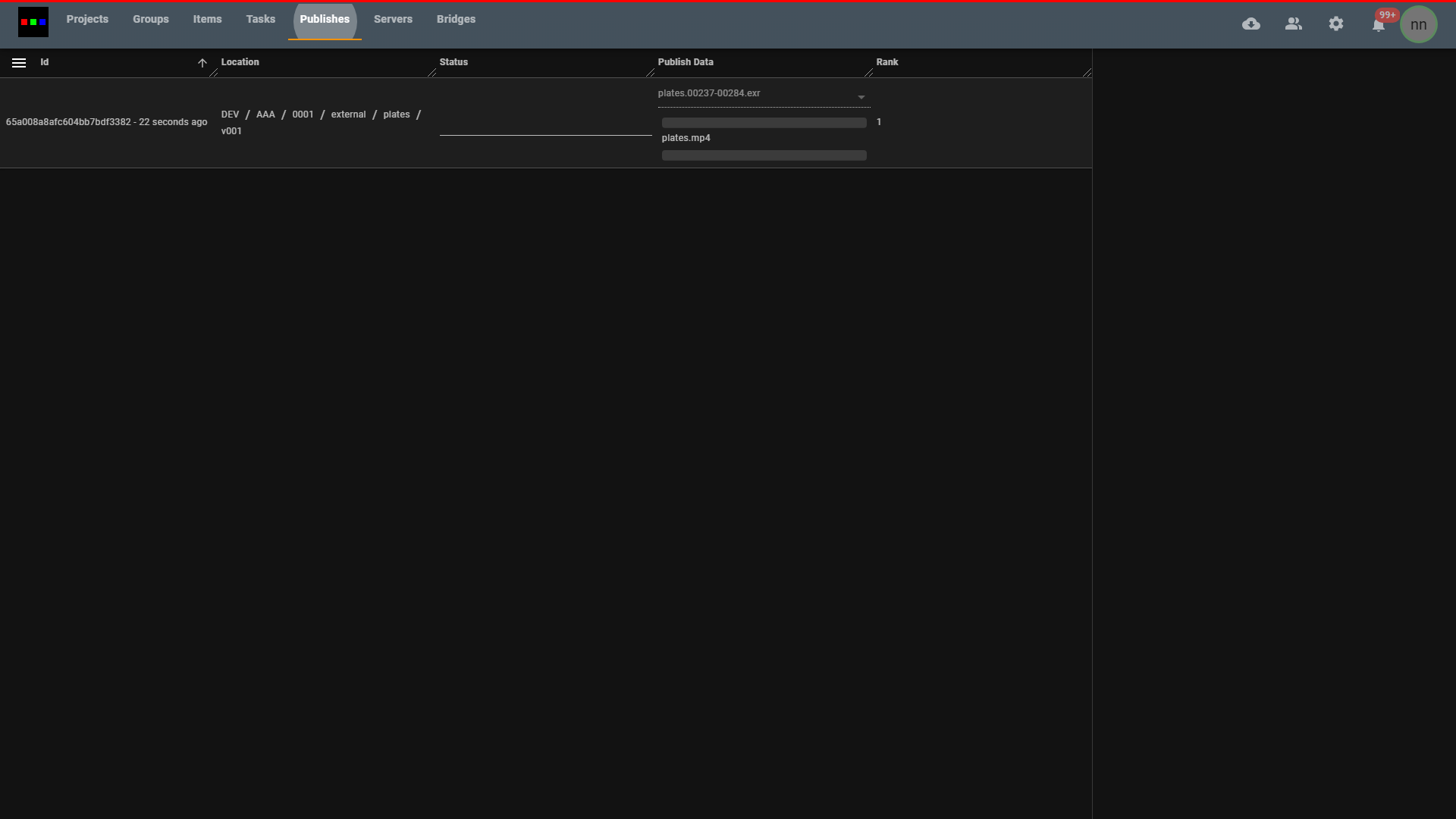Image resolution: width=1456 pixels, height=819 pixels.
Task: Open the users group icon
Action: click(x=1294, y=24)
